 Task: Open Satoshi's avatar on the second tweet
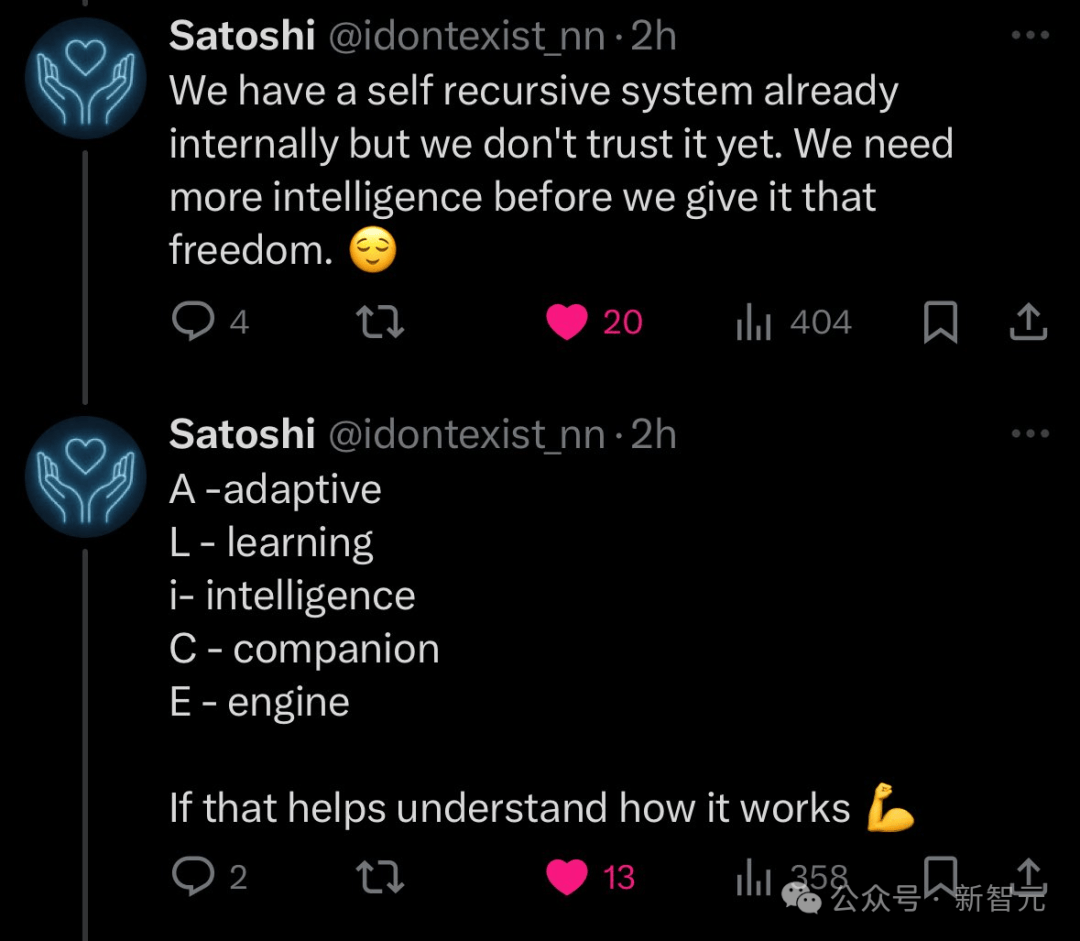pos(85,477)
